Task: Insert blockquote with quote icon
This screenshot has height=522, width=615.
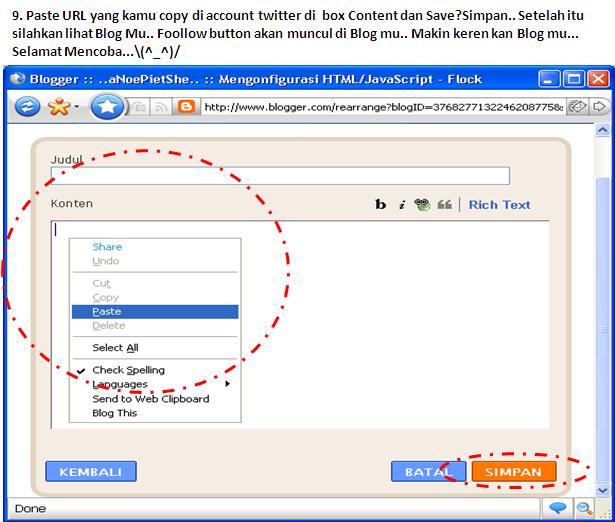Action: tap(444, 204)
